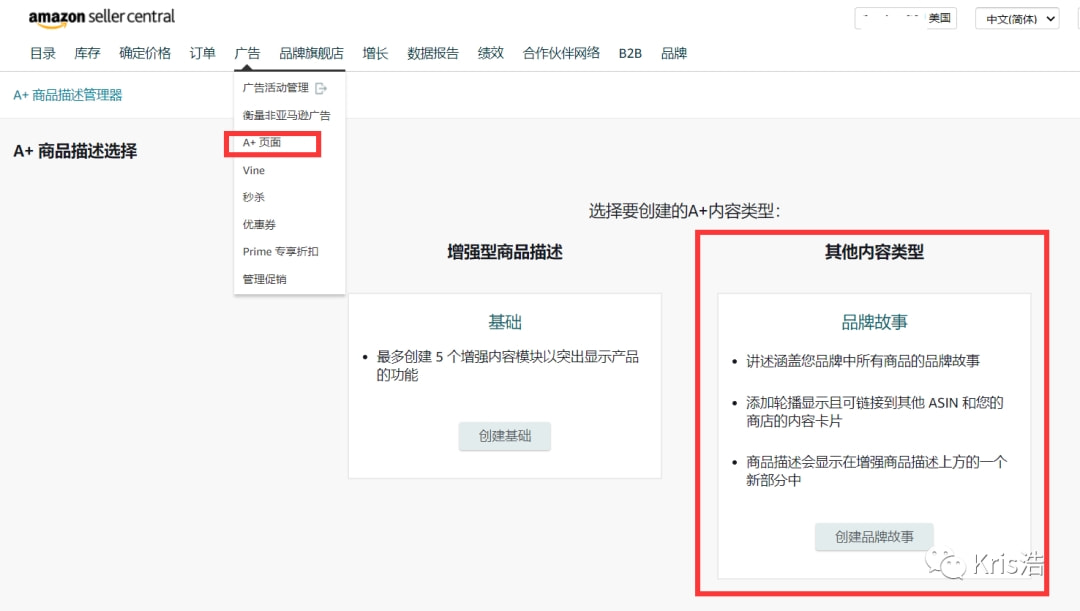Open the 库存 menu
Screen dimensions: 1080x611
(87, 53)
